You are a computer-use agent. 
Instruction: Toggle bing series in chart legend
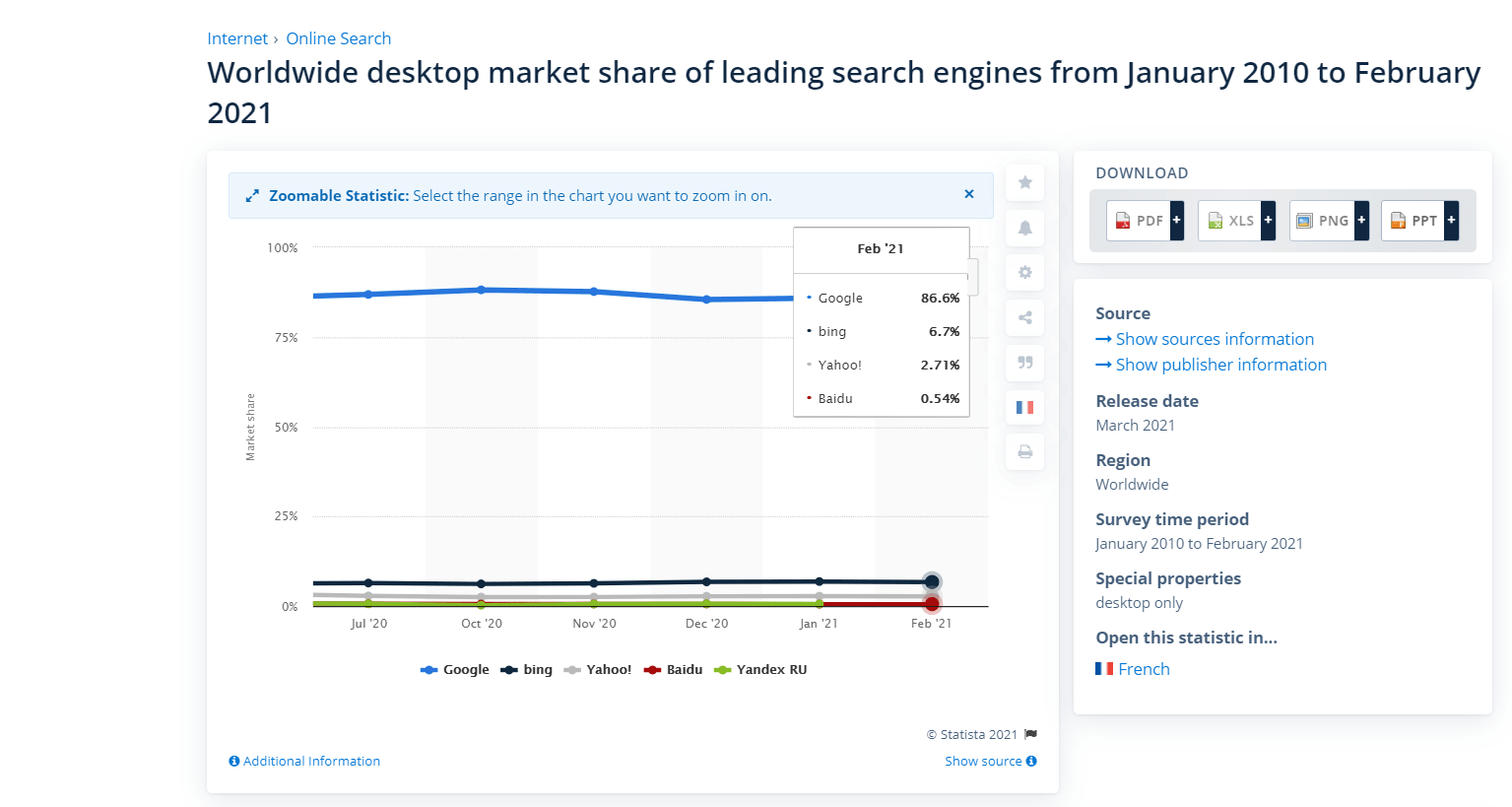coord(527,670)
